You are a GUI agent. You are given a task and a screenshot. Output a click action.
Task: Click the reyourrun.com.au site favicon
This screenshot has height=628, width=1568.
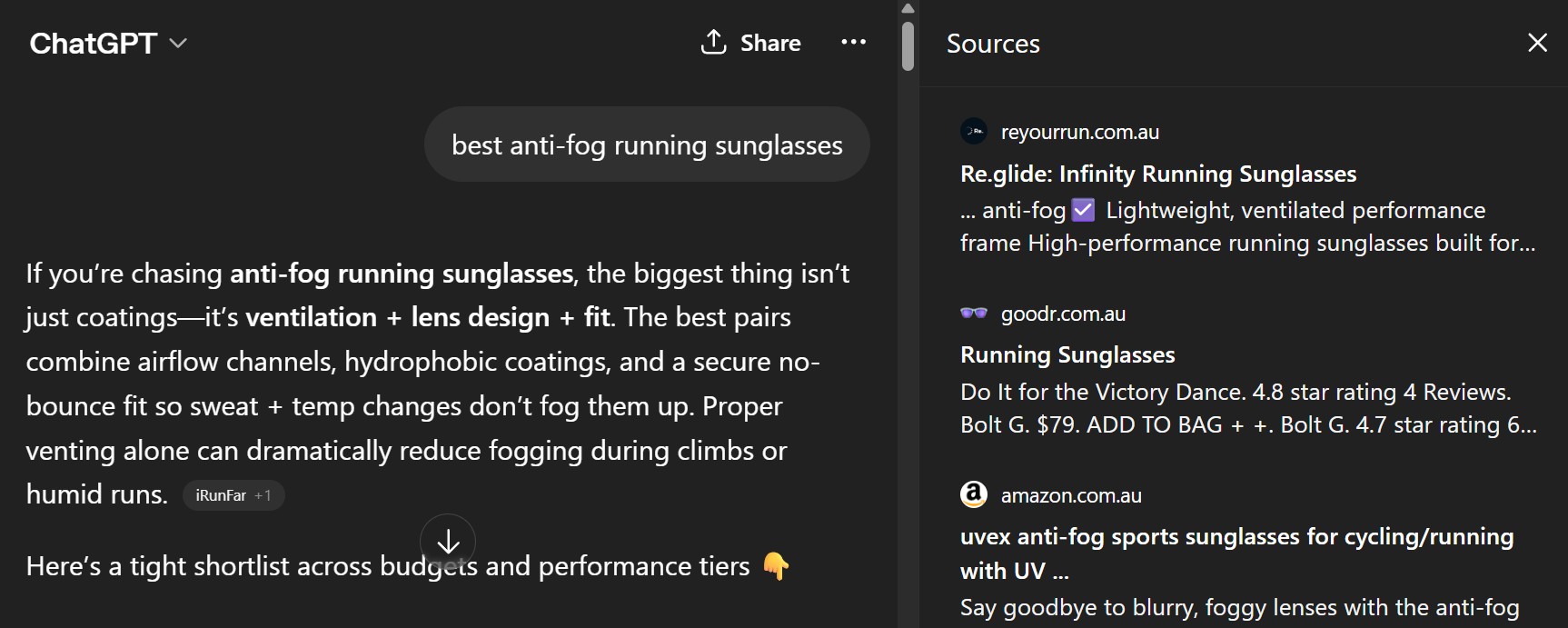click(973, 131)
